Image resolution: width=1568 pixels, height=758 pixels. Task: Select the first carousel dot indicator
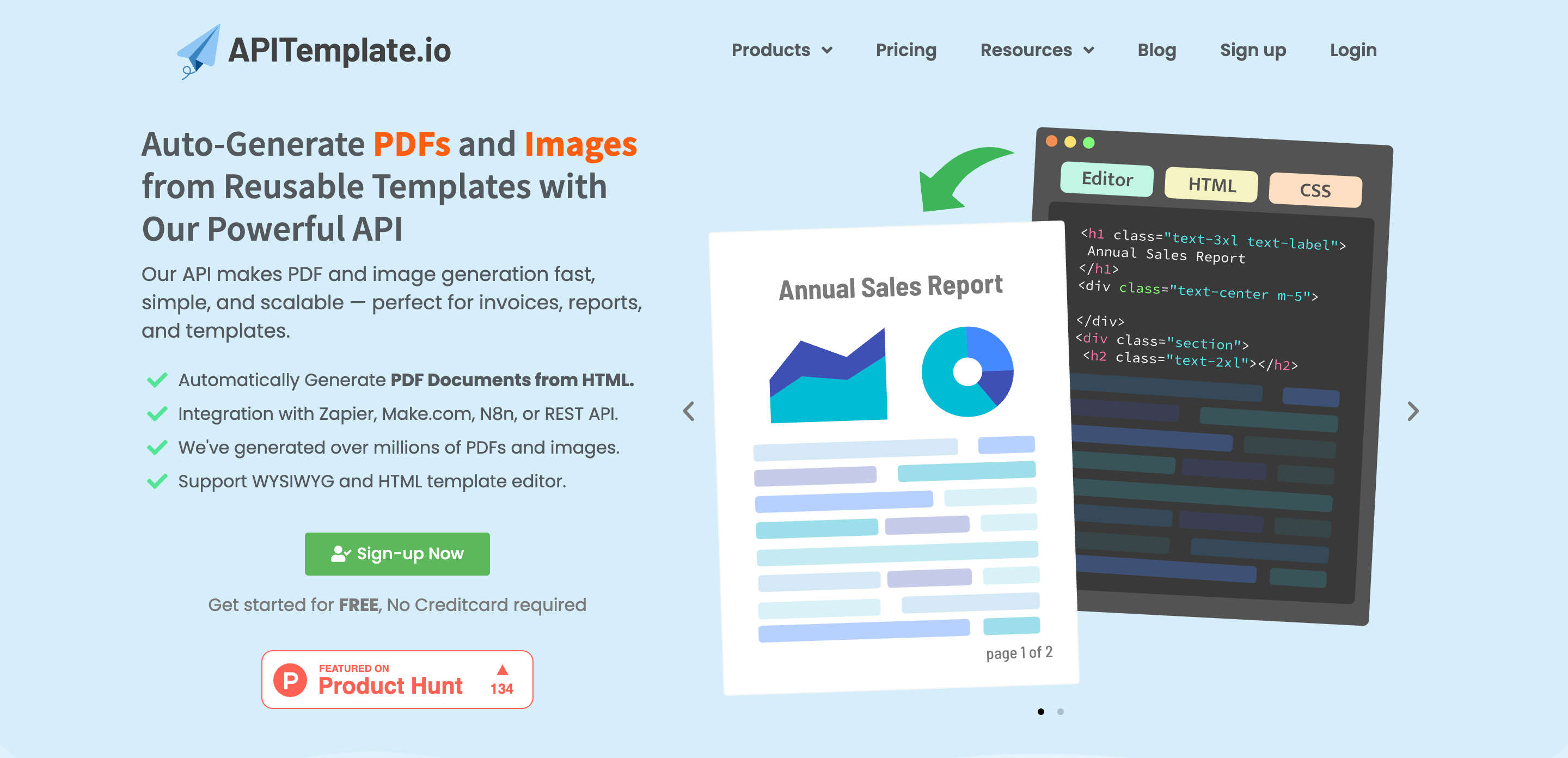click(1040, 711)
